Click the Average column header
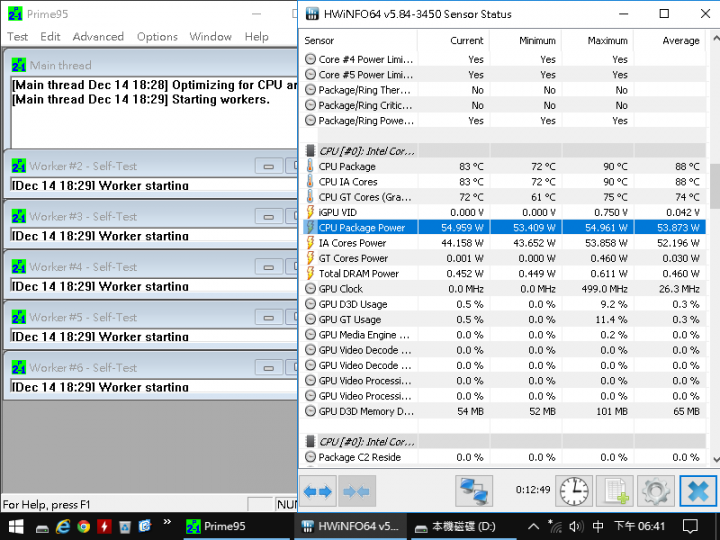The image size is (720, 540). (670, 40)
